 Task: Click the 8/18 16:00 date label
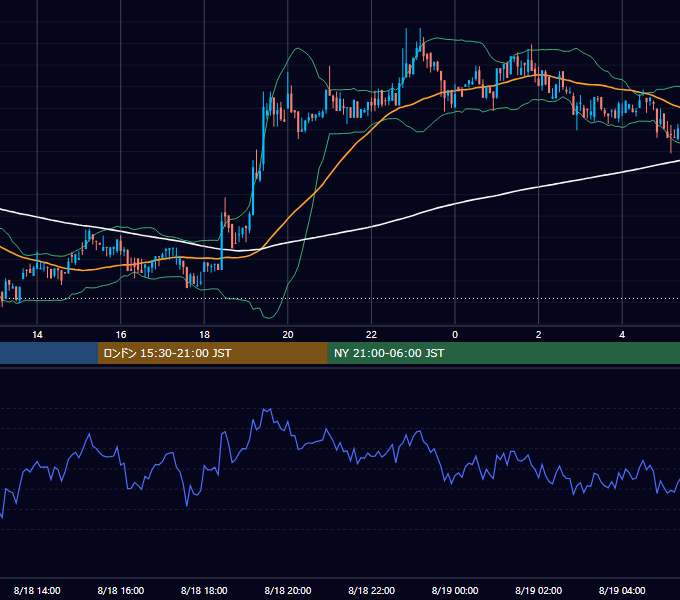click(121, 590)
